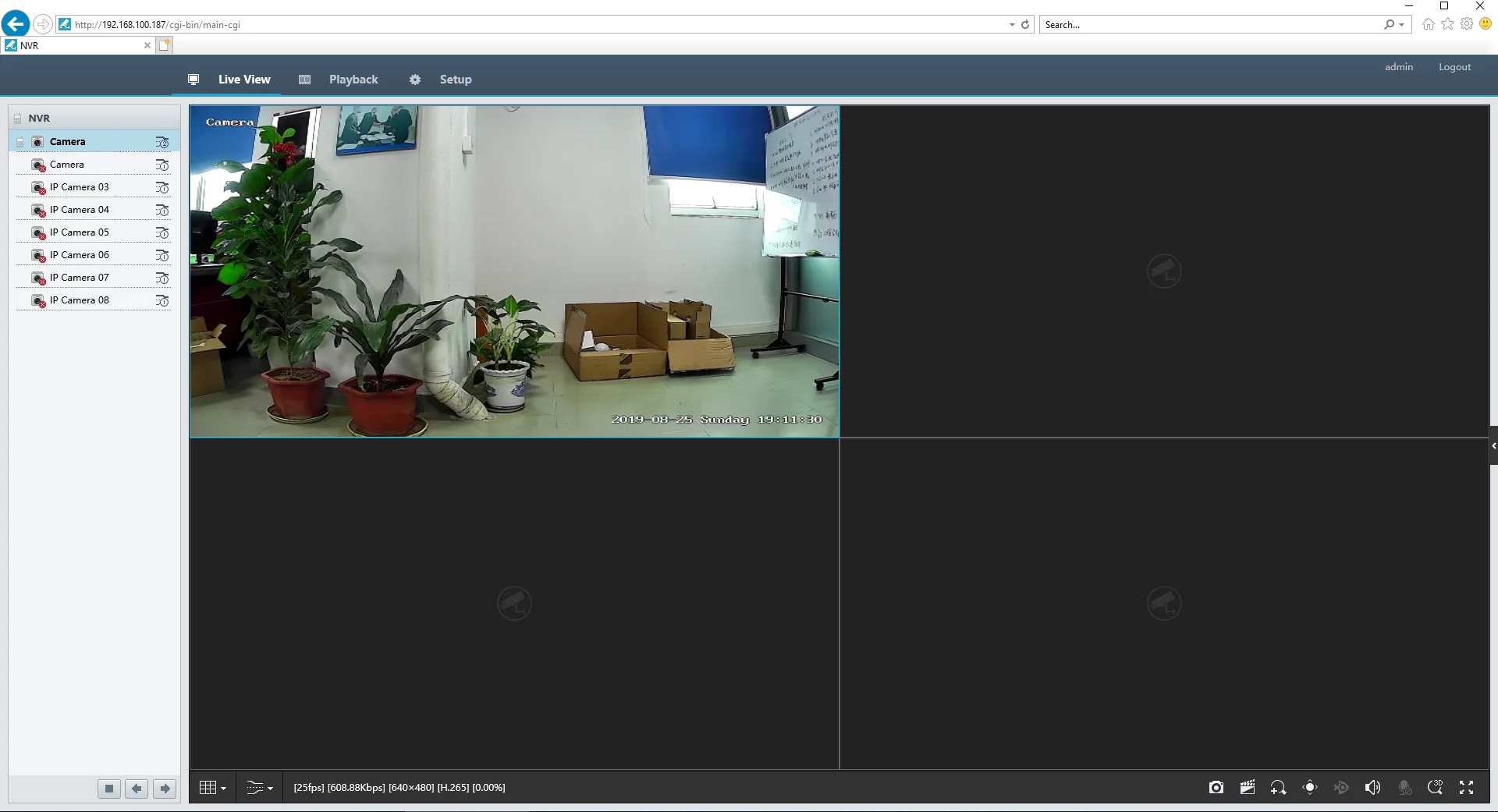Select the live camera video pane
The height and width of the screenshot is (812, 1498).
click(x=514, y=271)
